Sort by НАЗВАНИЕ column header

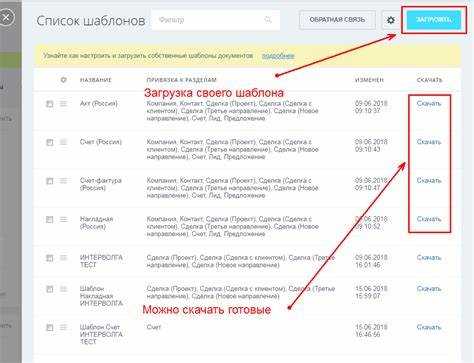click(x=96, y=80)
